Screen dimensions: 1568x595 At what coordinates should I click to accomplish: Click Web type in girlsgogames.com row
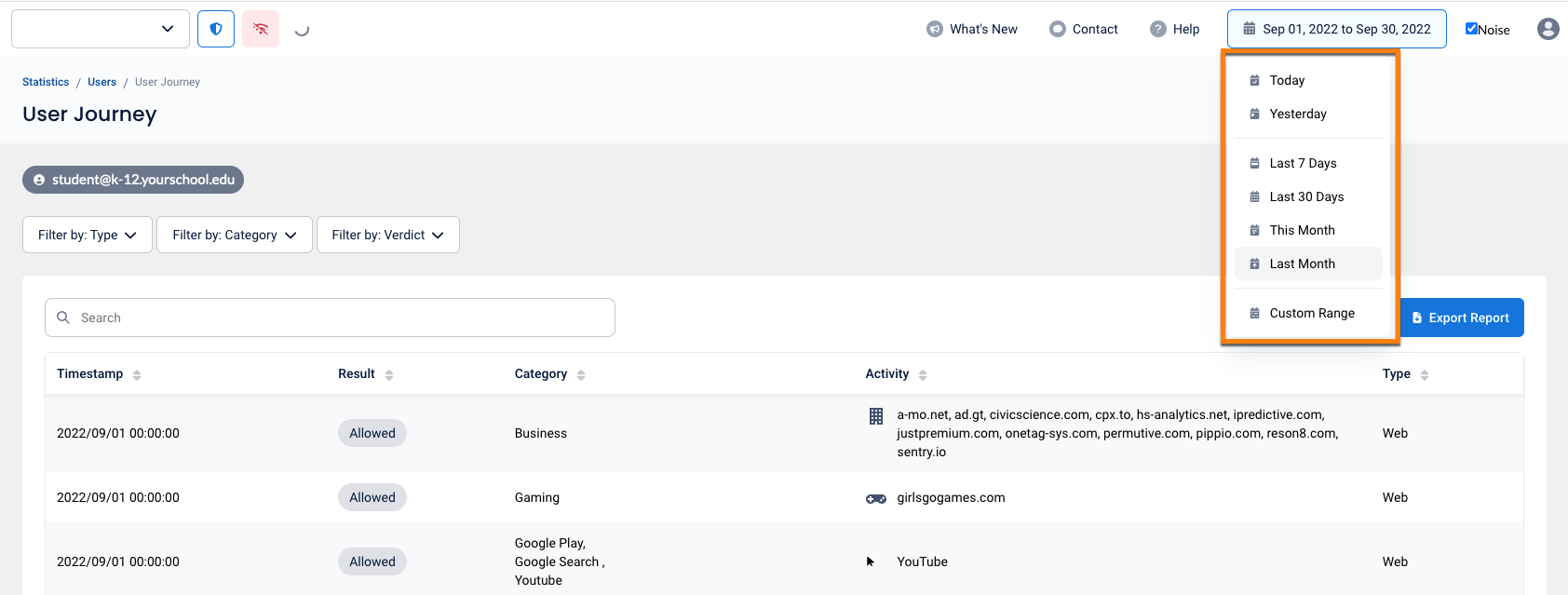tap(1395, 497)
